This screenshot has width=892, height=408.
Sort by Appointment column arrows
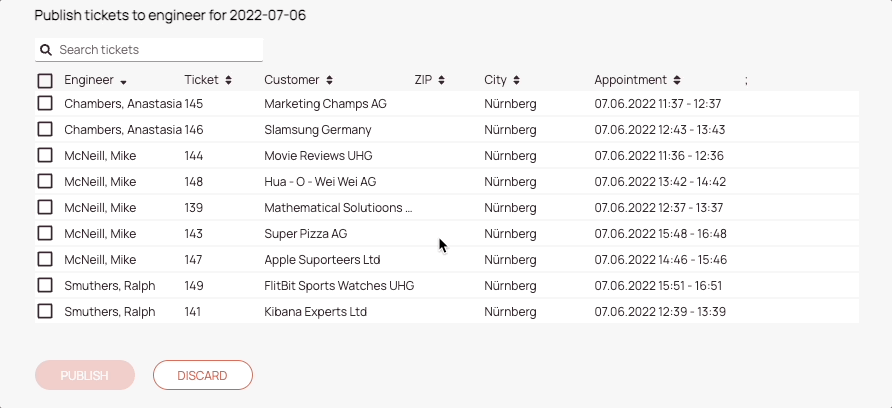point(676,80)
